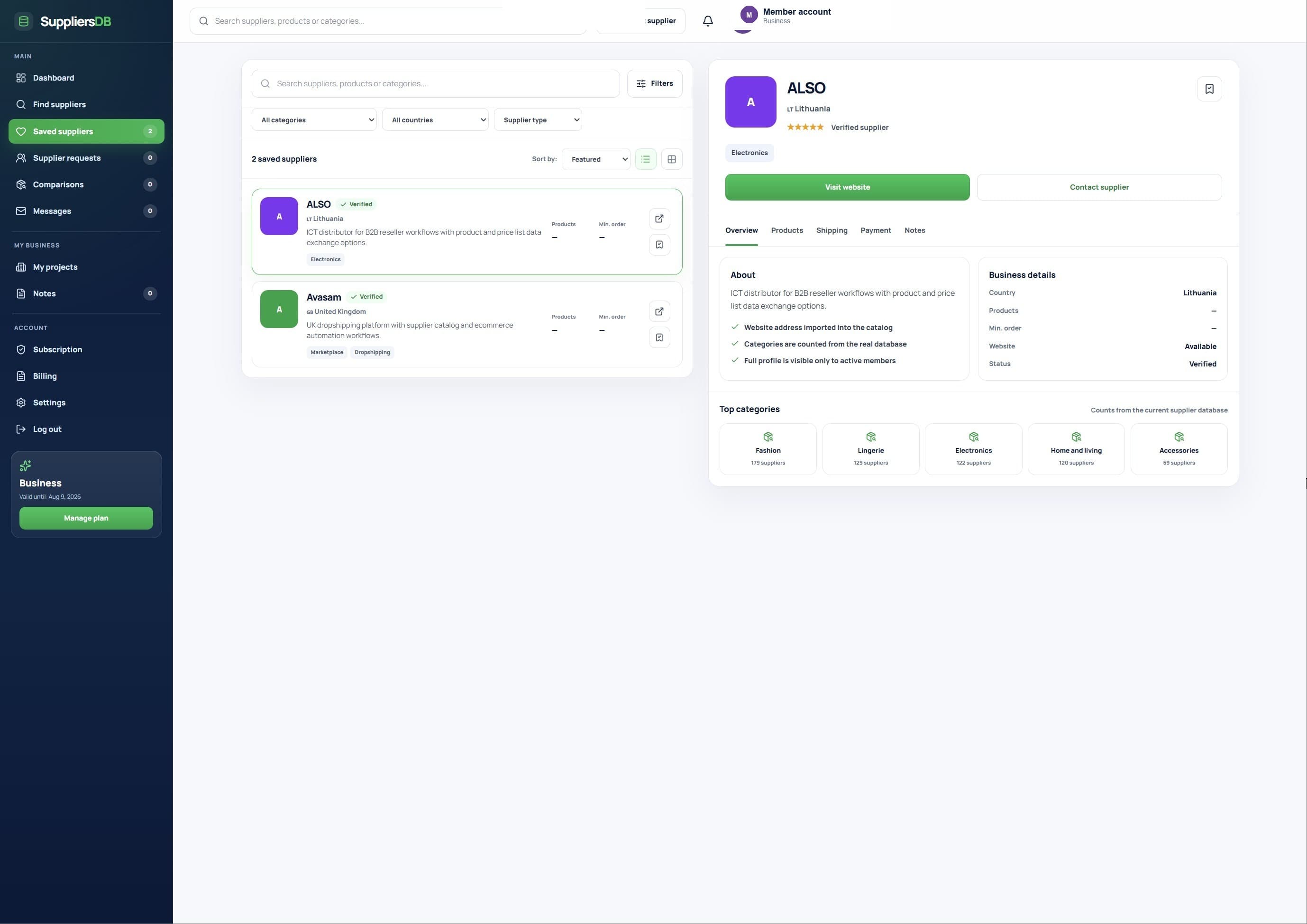Viewport: 1307px width, 924px height.
Task: Focus the top header search field
Action: (x=388, y=21)
